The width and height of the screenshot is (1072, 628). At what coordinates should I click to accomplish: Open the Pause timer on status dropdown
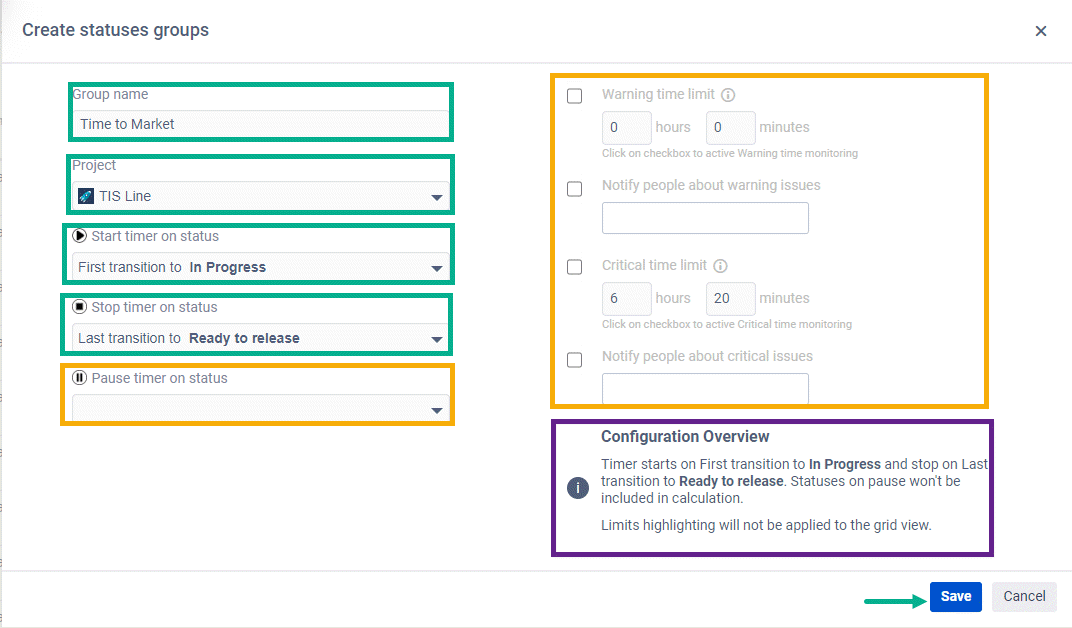(260, 409)
